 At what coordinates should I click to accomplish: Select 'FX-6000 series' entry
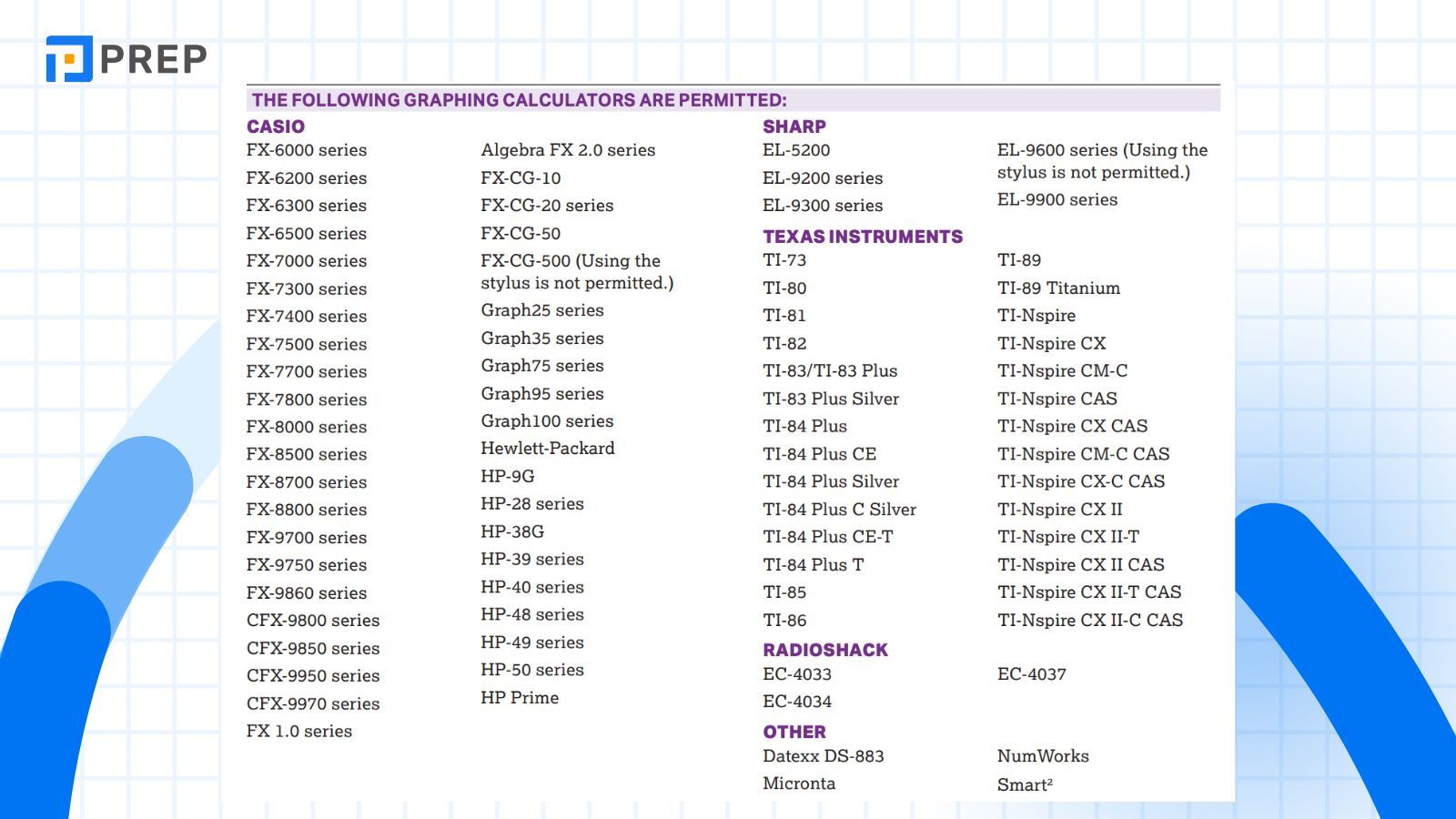click(307, 150)
